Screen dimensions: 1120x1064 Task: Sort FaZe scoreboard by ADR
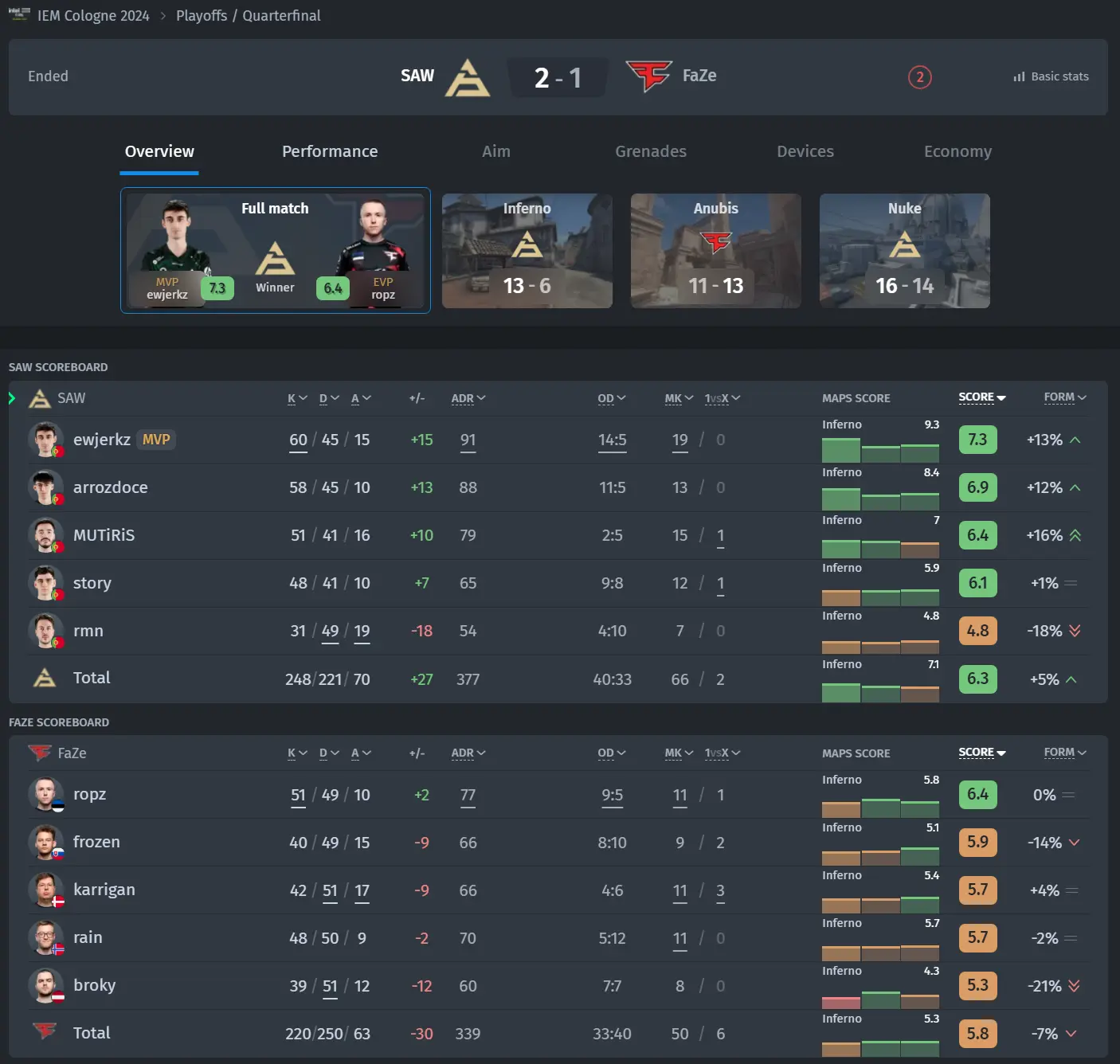click(x=468, y=753)
